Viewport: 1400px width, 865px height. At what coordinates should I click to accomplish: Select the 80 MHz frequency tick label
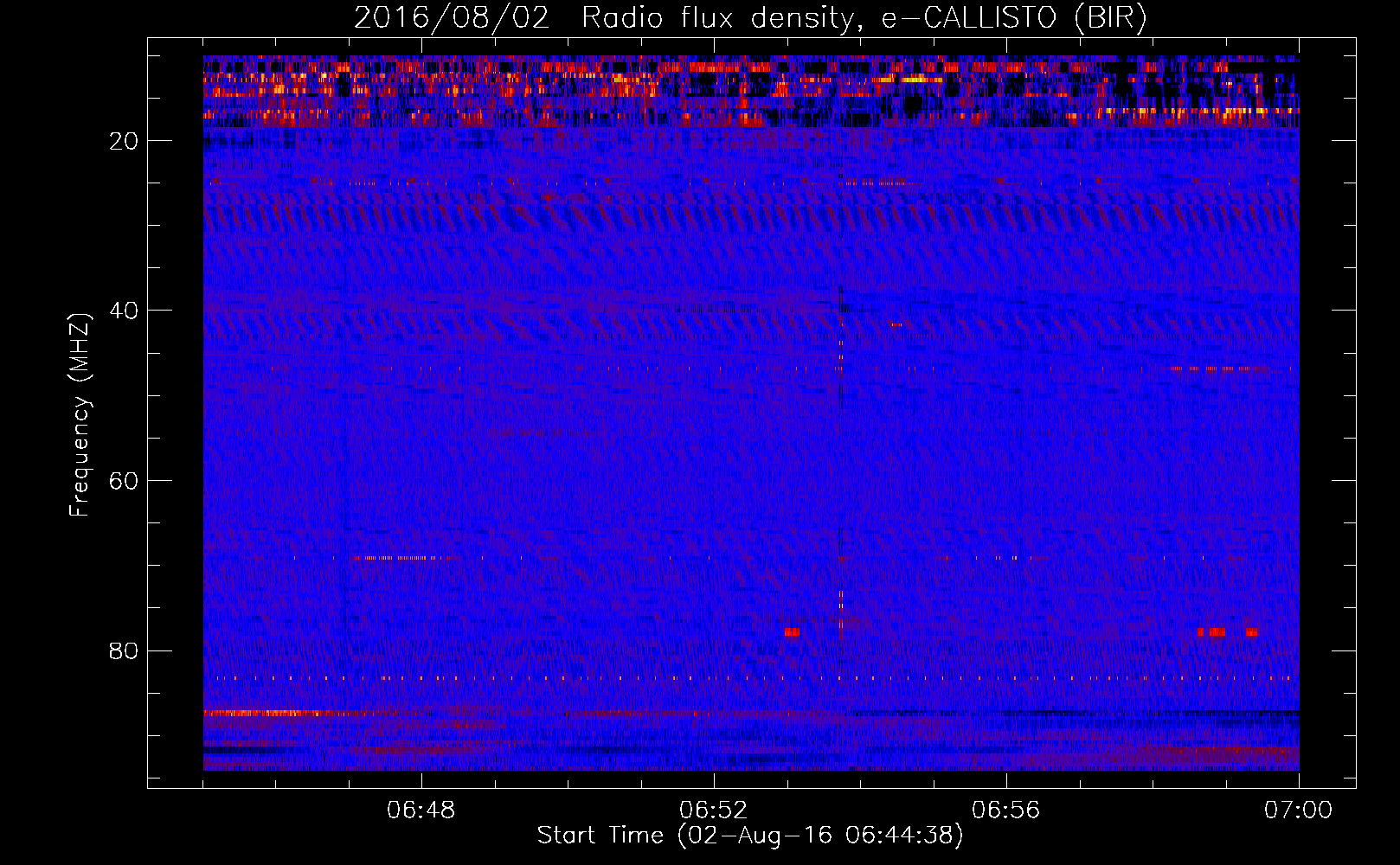(x=125, y=650)
